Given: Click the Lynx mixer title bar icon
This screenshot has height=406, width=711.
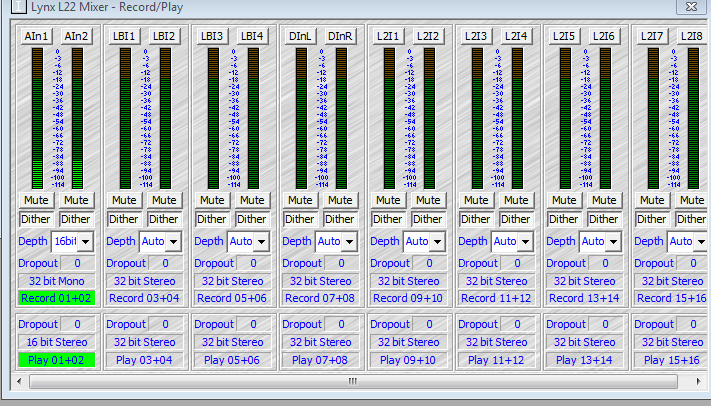Looking at the screenshot, I should (x=19, y=6).
